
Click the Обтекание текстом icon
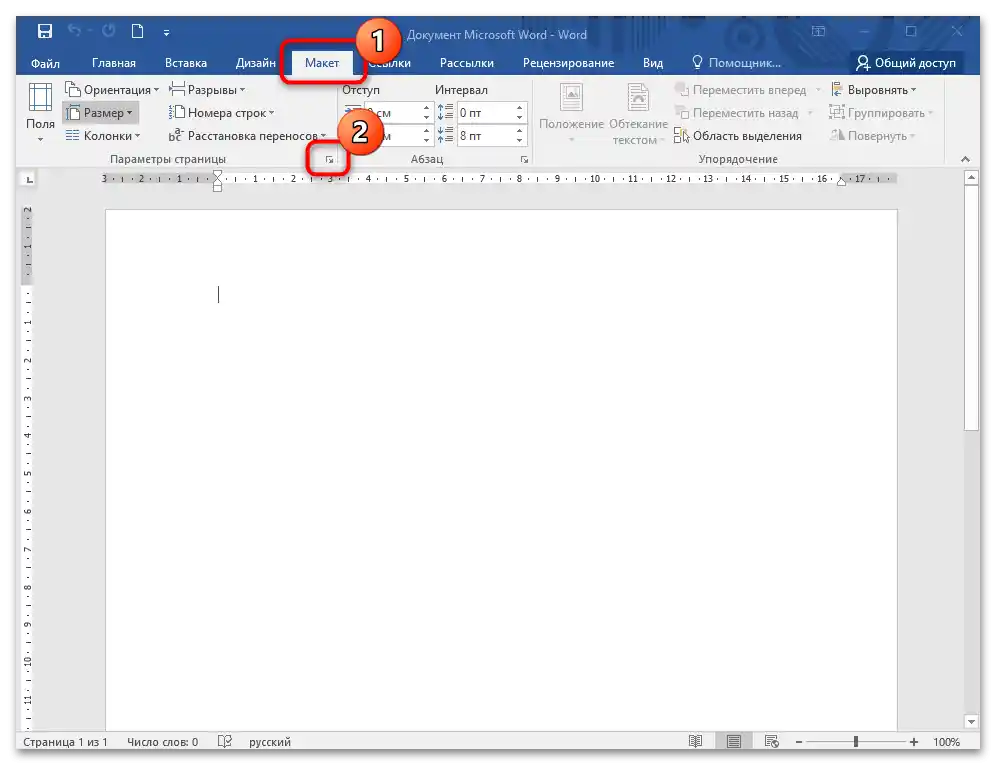pyautogui.click(x=638, y=114)
